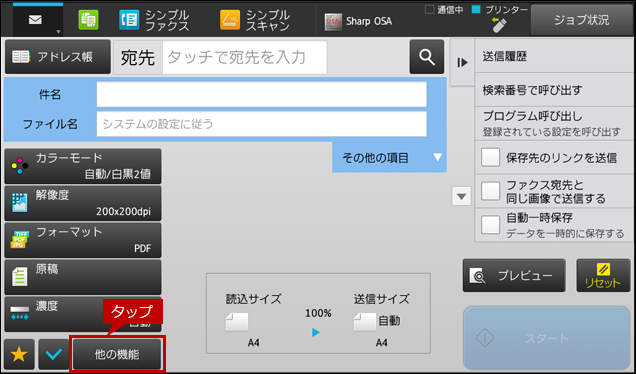Open 原稿 original setting
Image resolution: width=636 pixels, height=374 pixels.
tap(83, 277)
